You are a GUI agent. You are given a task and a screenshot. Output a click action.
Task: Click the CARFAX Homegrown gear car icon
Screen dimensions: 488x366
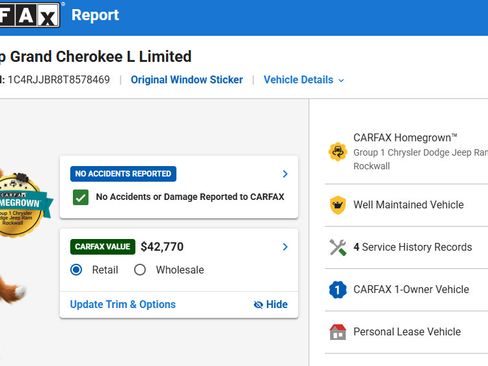(x=338, y=152)
